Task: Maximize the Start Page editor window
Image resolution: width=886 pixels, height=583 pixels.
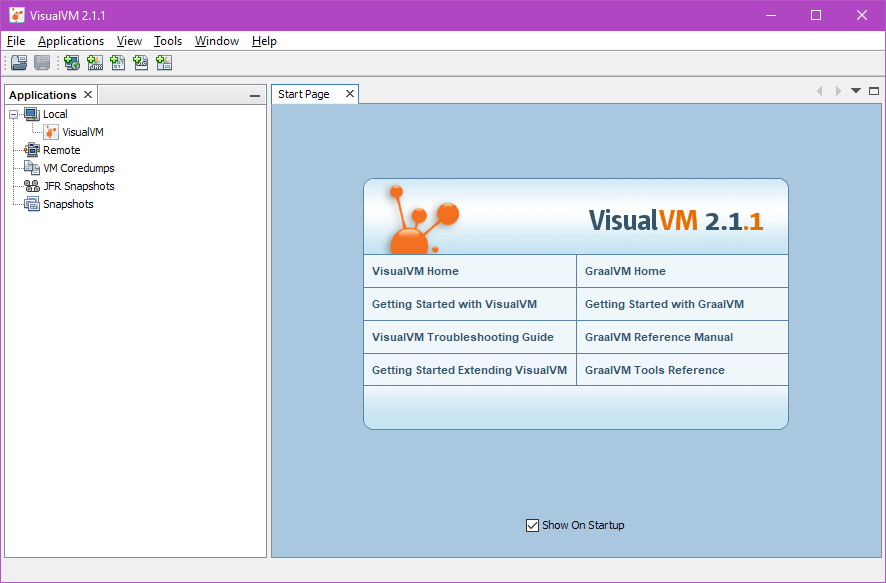Action: point(874,91)
